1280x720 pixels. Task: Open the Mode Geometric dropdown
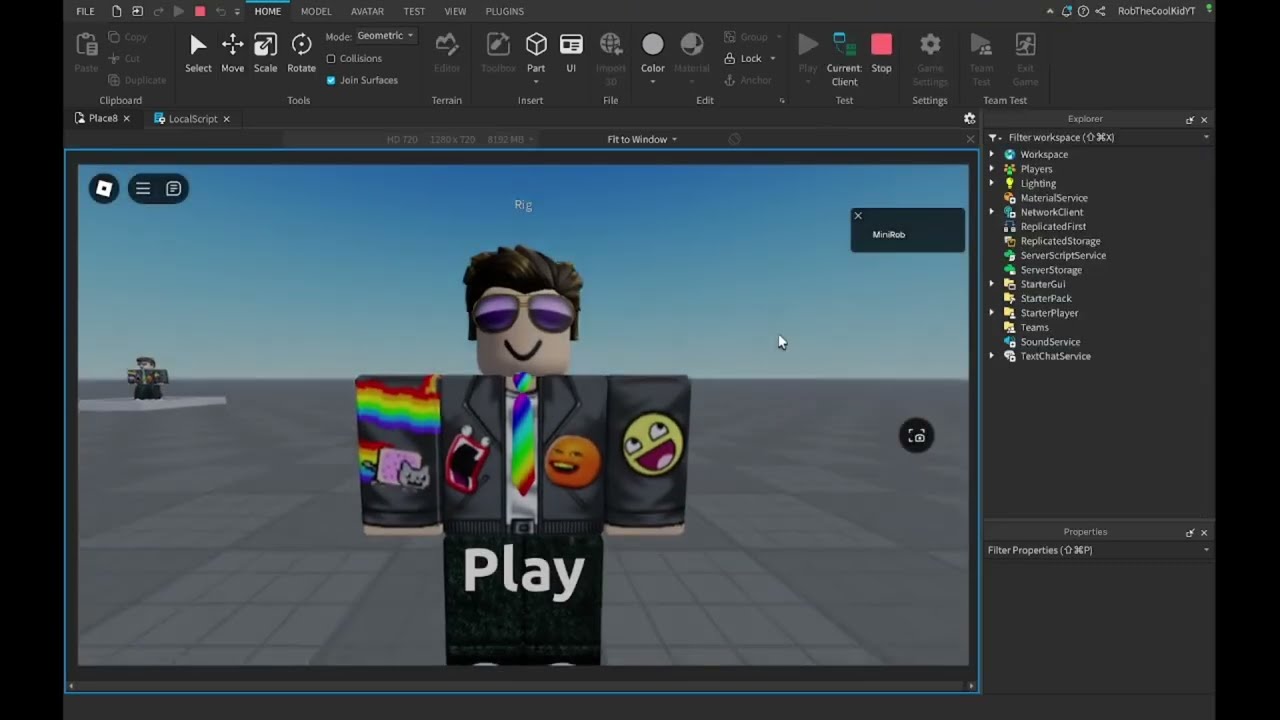coord(385,36)
